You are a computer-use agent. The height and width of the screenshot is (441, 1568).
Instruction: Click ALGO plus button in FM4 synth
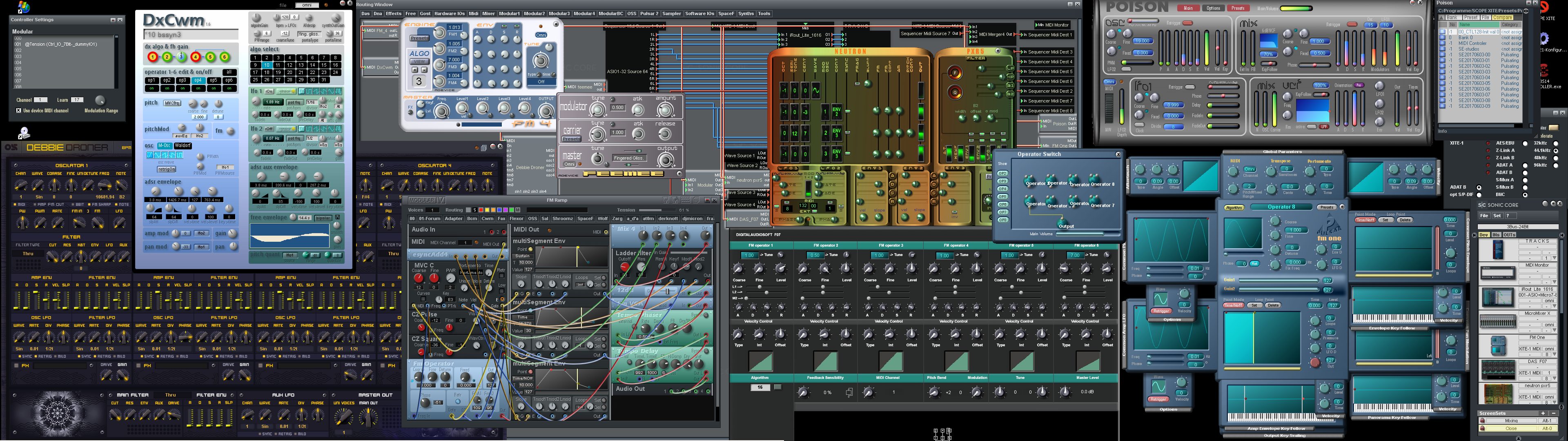pyautogui.click(x=415, y=70)
